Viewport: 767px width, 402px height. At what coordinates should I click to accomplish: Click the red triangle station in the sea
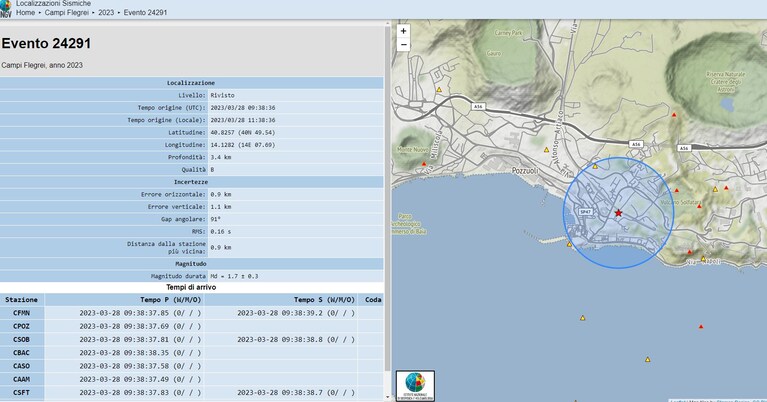701,326
